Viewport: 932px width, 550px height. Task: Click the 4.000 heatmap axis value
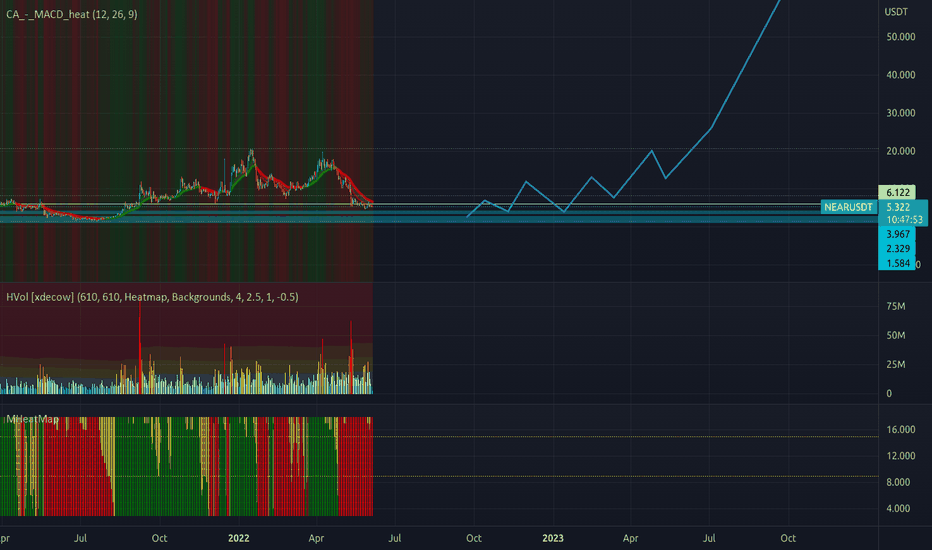point(898,508)
